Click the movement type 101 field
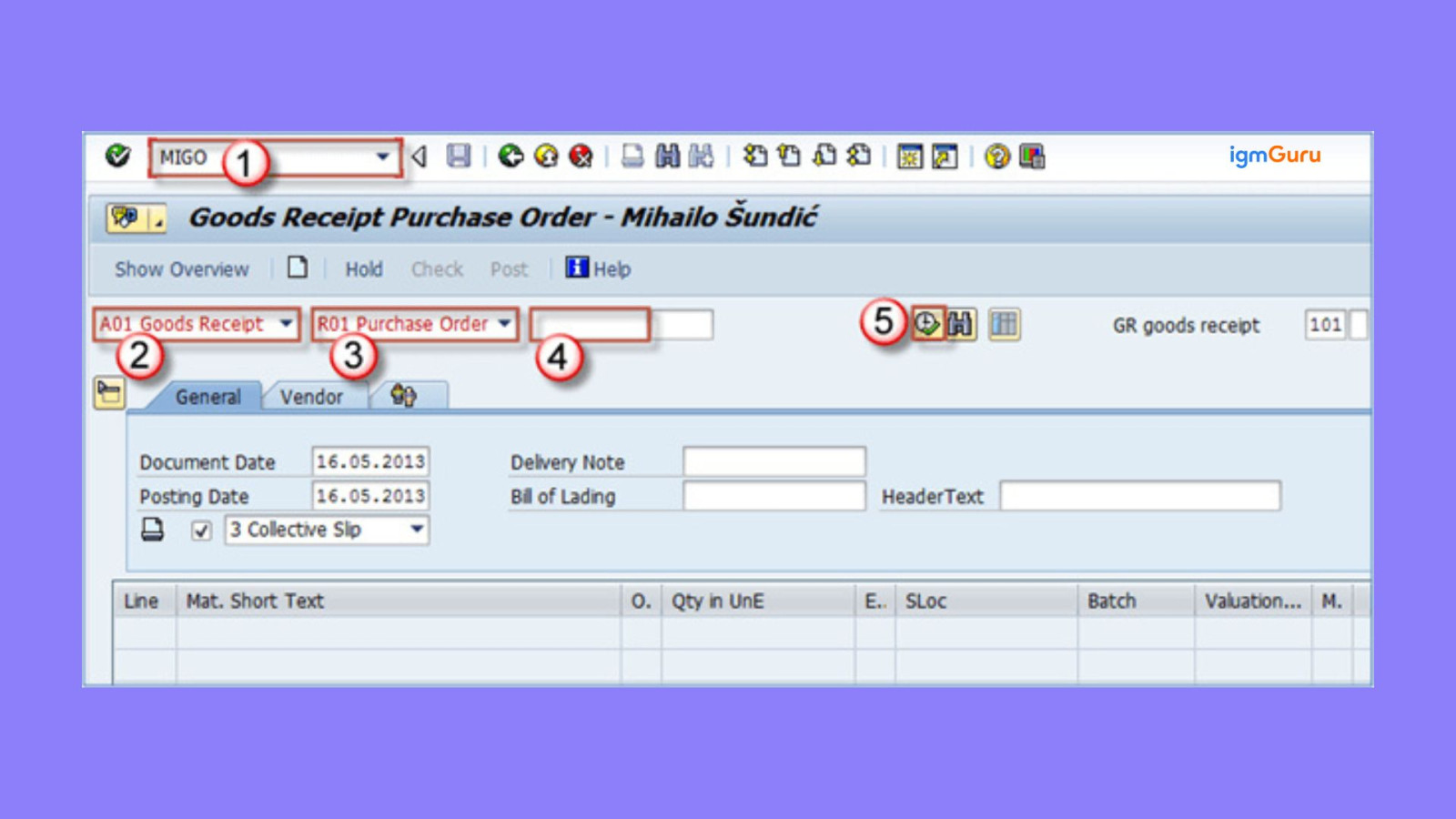 tap(1325, 325)
